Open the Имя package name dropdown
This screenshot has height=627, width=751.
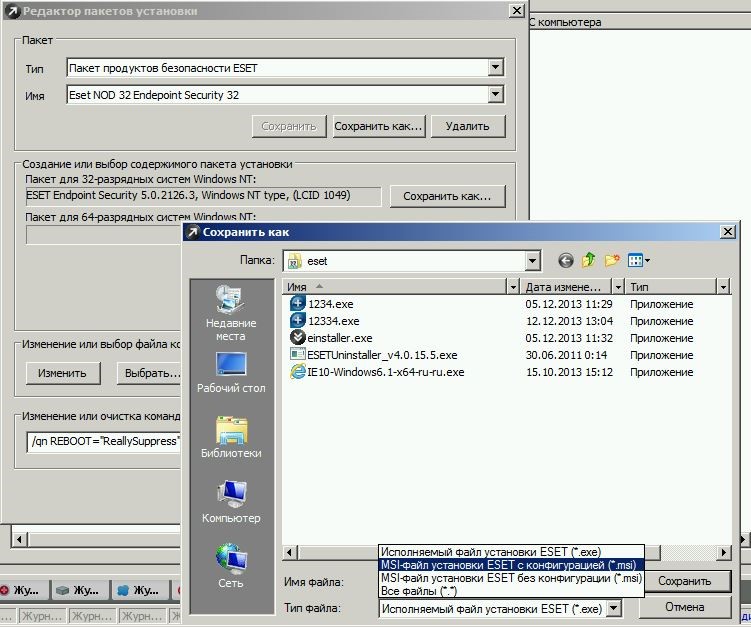tap(496, 94)
